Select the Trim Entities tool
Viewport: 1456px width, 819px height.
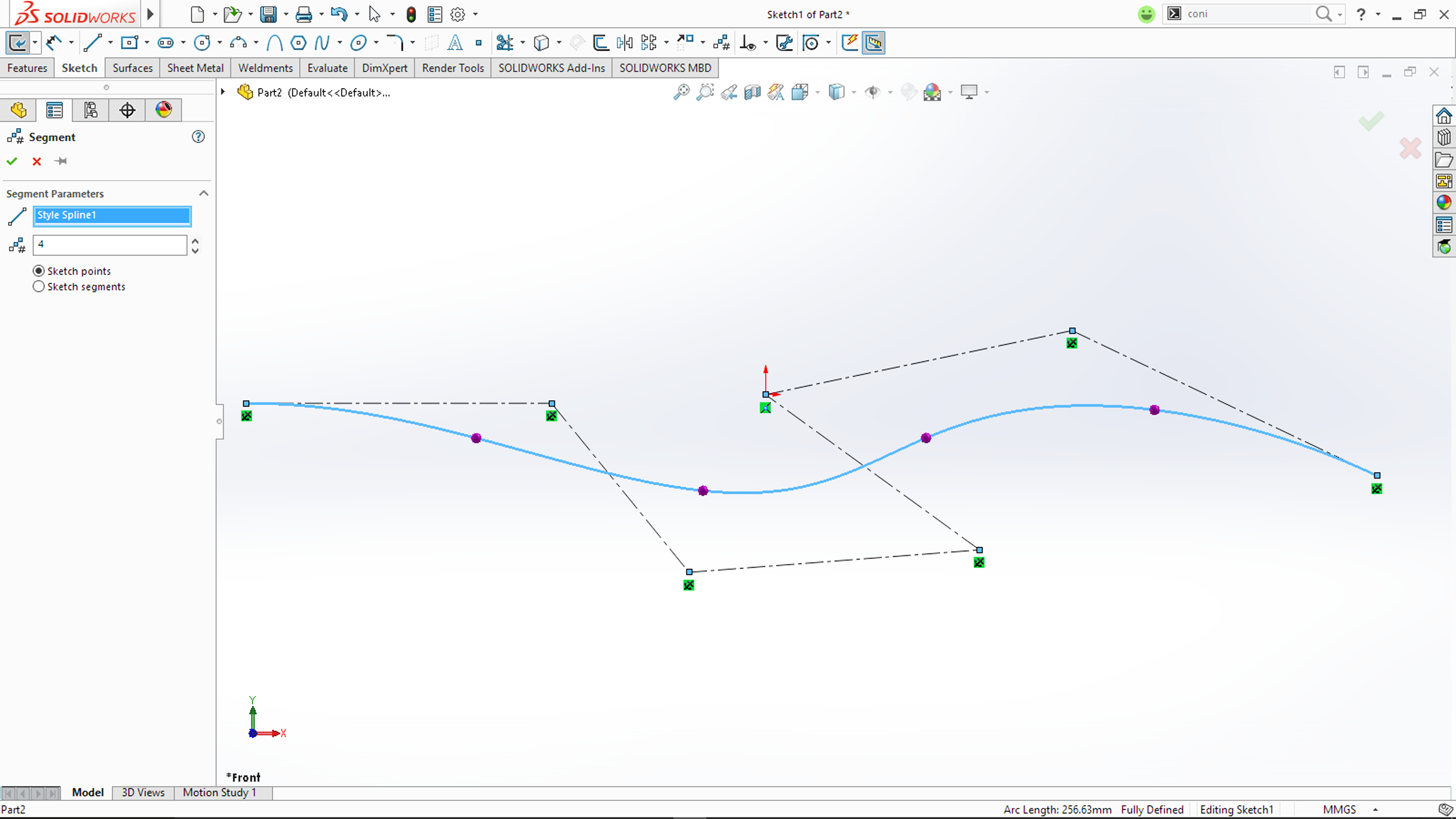(504, 43)
